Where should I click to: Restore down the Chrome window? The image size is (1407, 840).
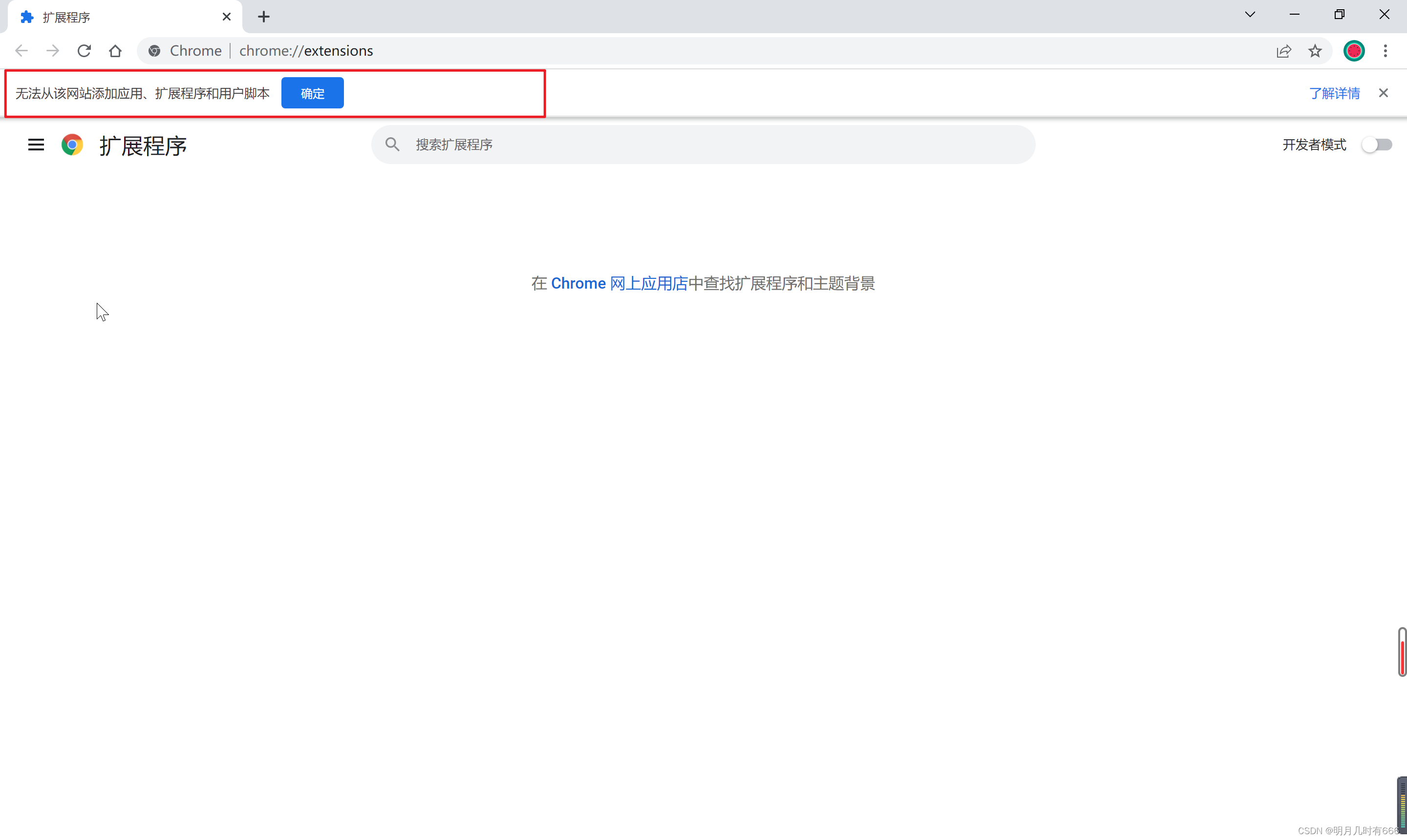(1339, 14)
